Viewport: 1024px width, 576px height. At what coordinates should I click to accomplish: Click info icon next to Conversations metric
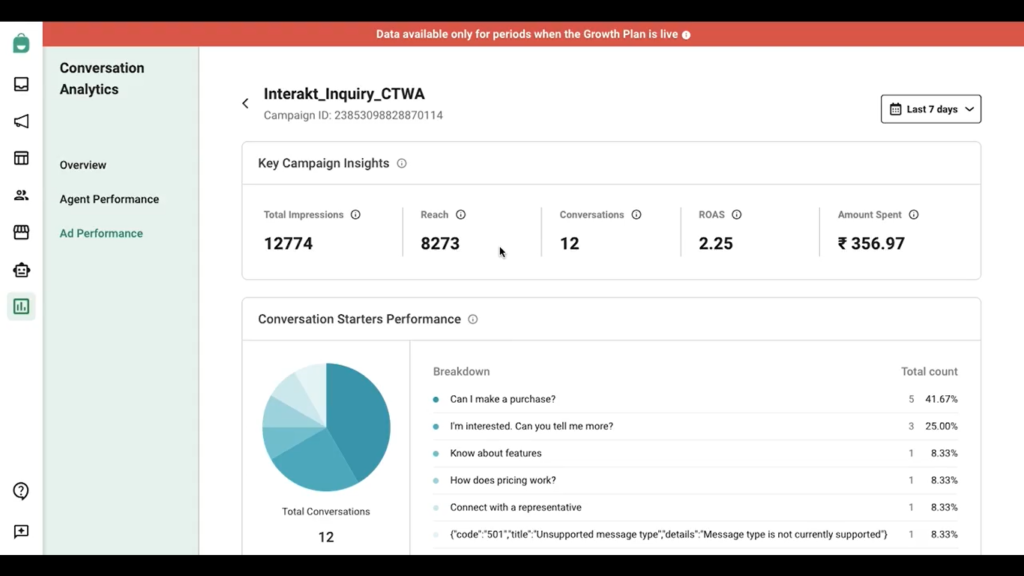(x=636, y=215)
